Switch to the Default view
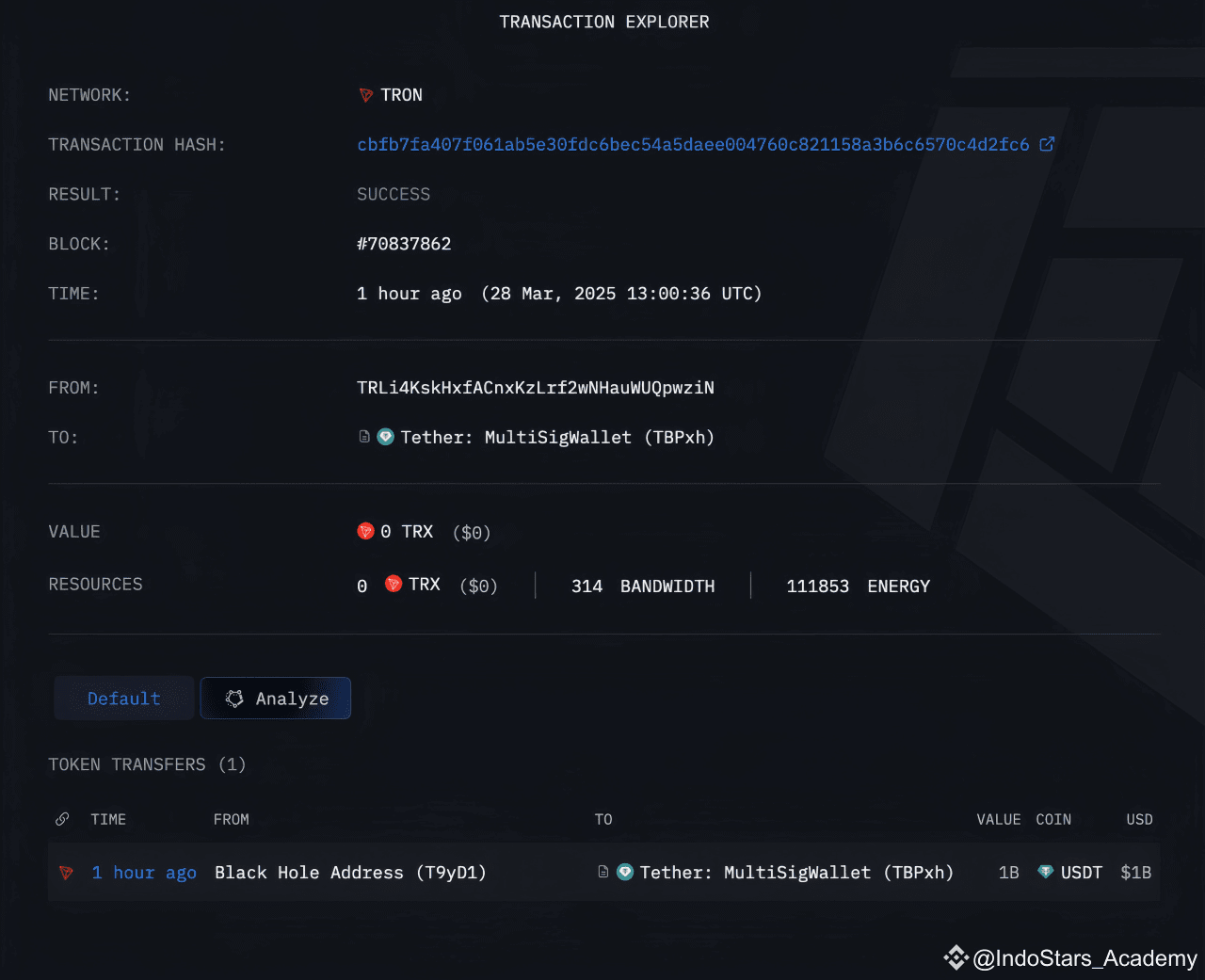1205x980 pixels. pyautogui.click(x=123, y=698)
